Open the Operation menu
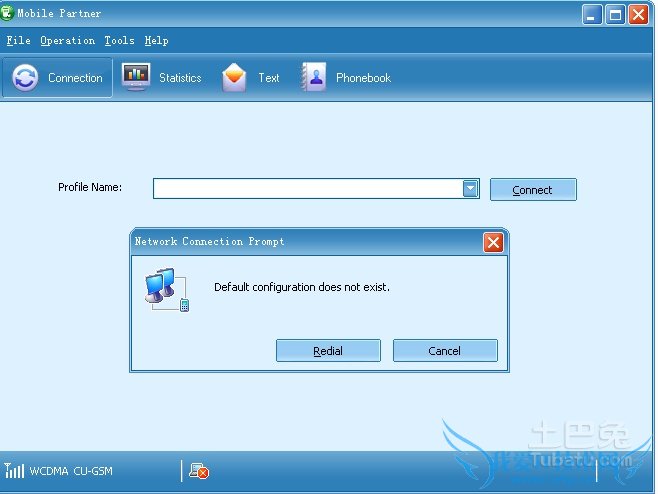Screen dimensions: 658x494 click(x=68, y=40)
